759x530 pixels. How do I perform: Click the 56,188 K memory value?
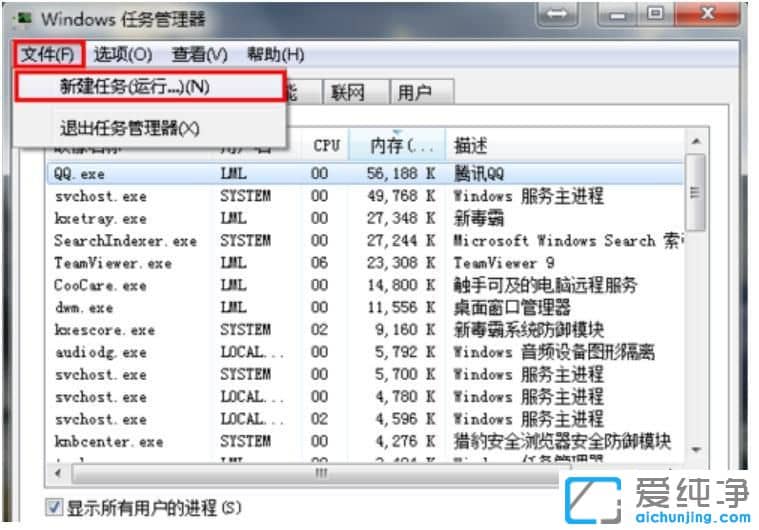[401, 173]
